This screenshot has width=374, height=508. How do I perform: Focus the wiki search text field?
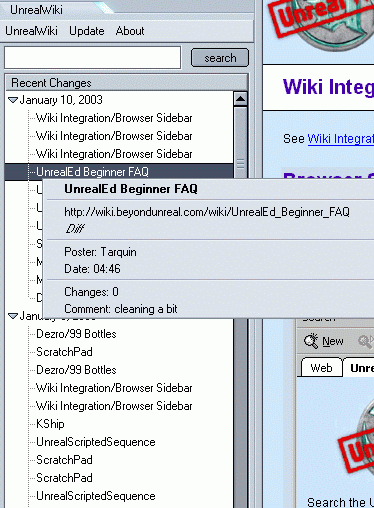[x=93, y=58]
